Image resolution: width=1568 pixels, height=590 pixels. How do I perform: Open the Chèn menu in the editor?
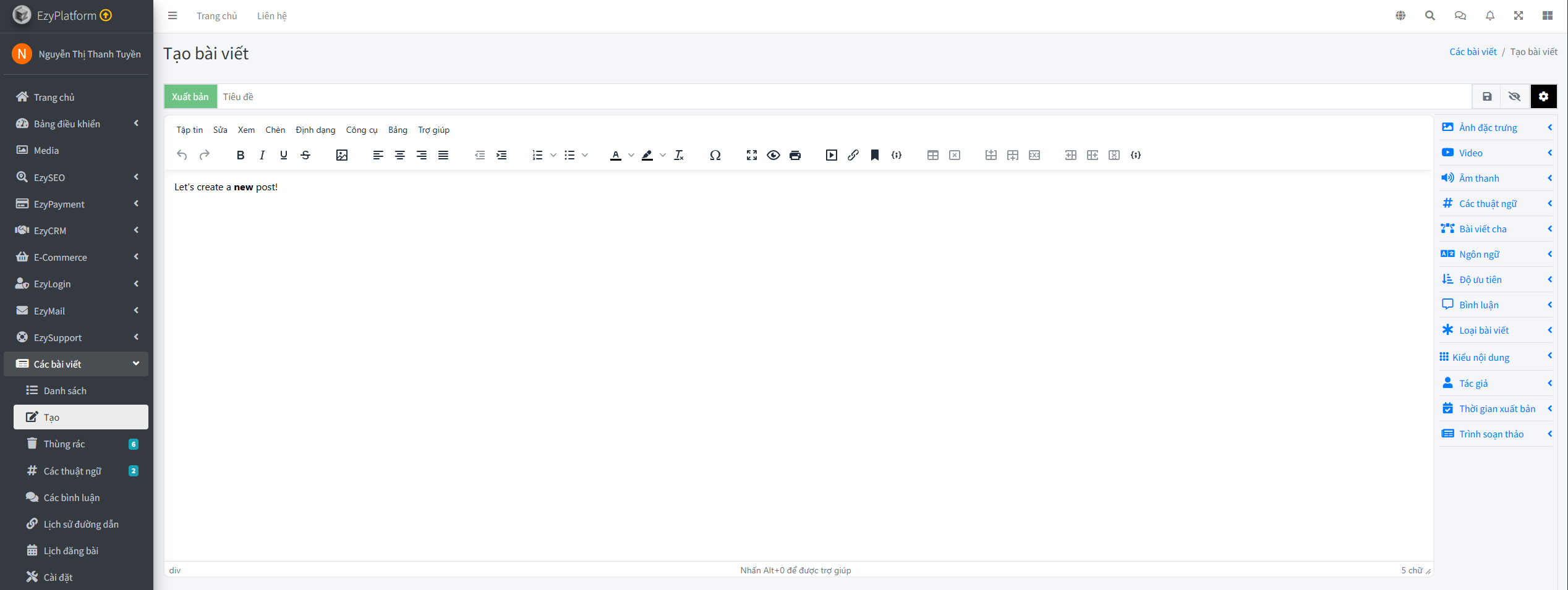coord(275,130)
